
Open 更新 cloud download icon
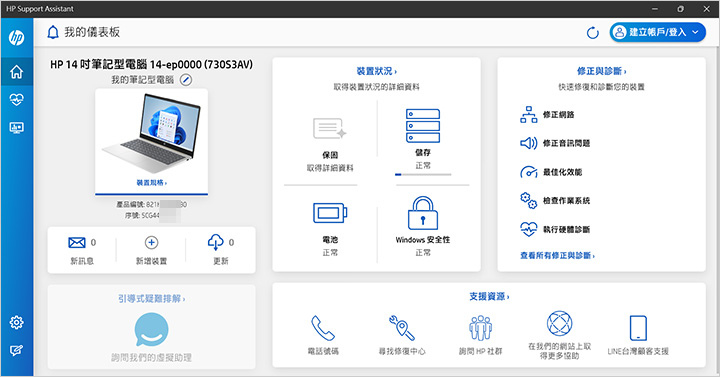(x=216, y=242)
